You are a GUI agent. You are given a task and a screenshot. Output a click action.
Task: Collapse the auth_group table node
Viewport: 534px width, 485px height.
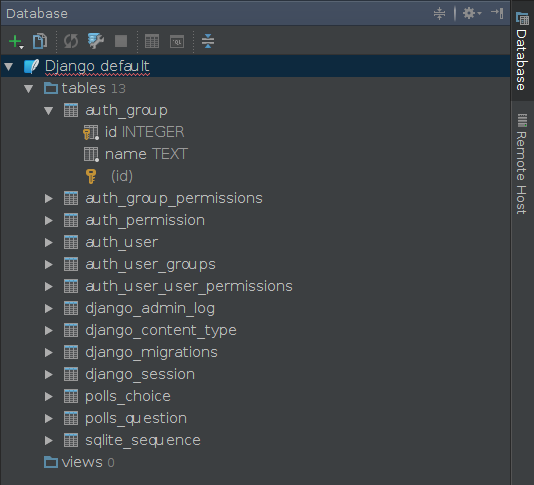(49, 110)
